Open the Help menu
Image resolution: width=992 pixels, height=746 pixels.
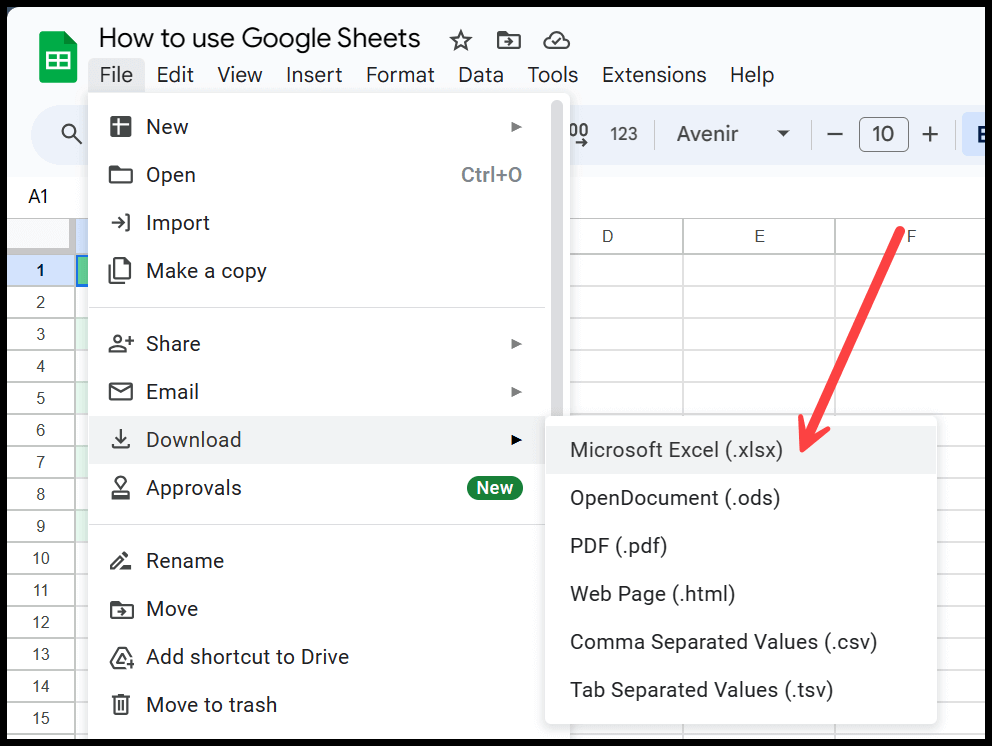click(752, 75)
